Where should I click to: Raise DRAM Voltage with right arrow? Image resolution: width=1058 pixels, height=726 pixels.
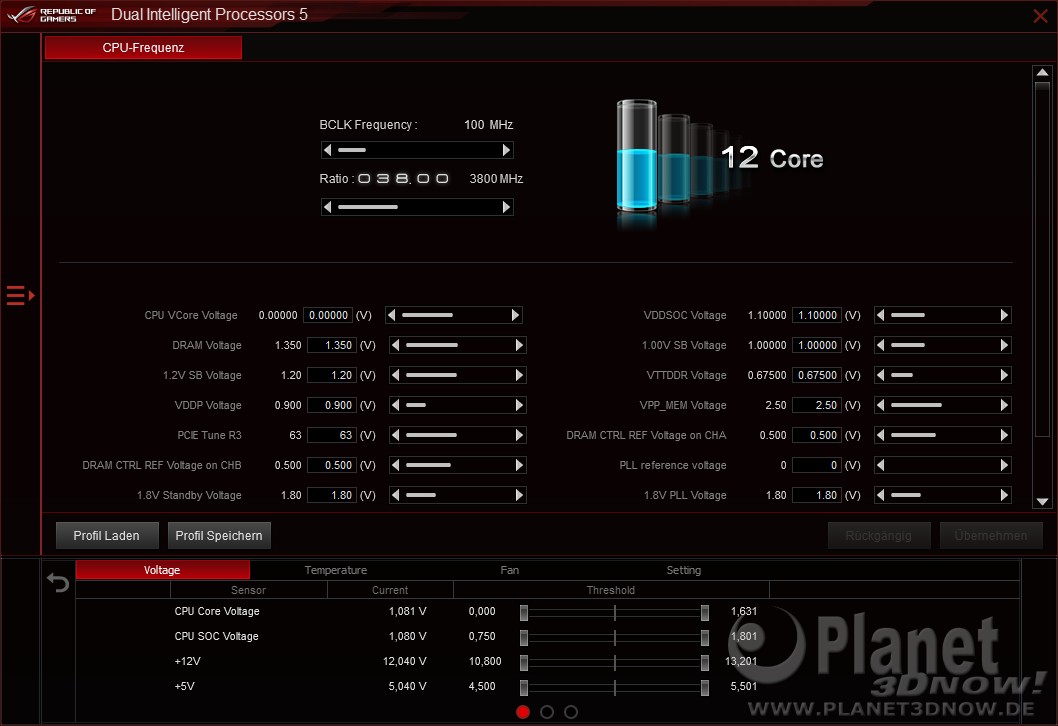click(519, 345)
